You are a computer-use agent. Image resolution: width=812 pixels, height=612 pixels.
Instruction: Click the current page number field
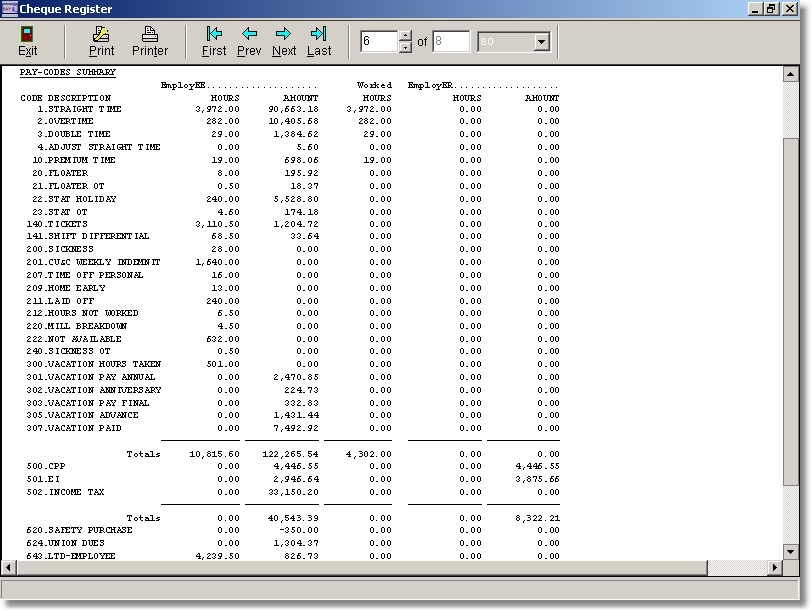click(379, 42)
